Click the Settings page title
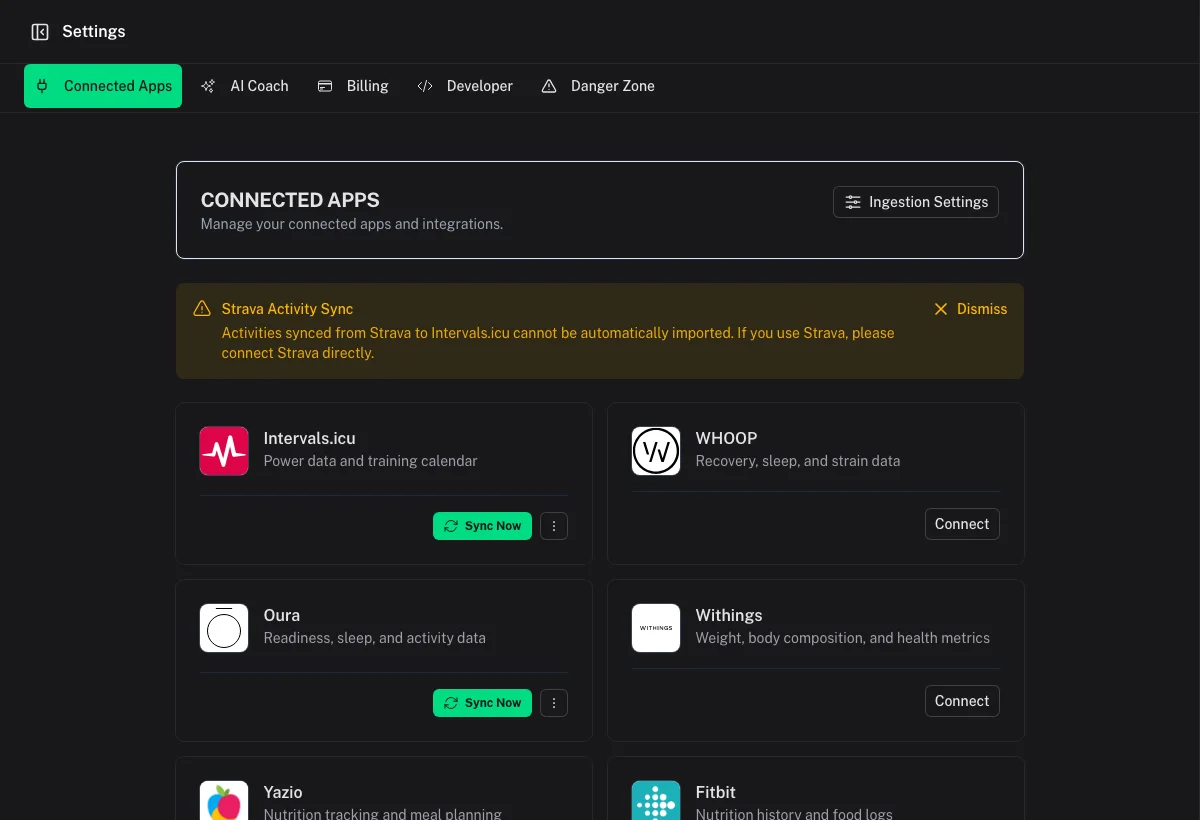1200x820 pixels. (94, 32)
